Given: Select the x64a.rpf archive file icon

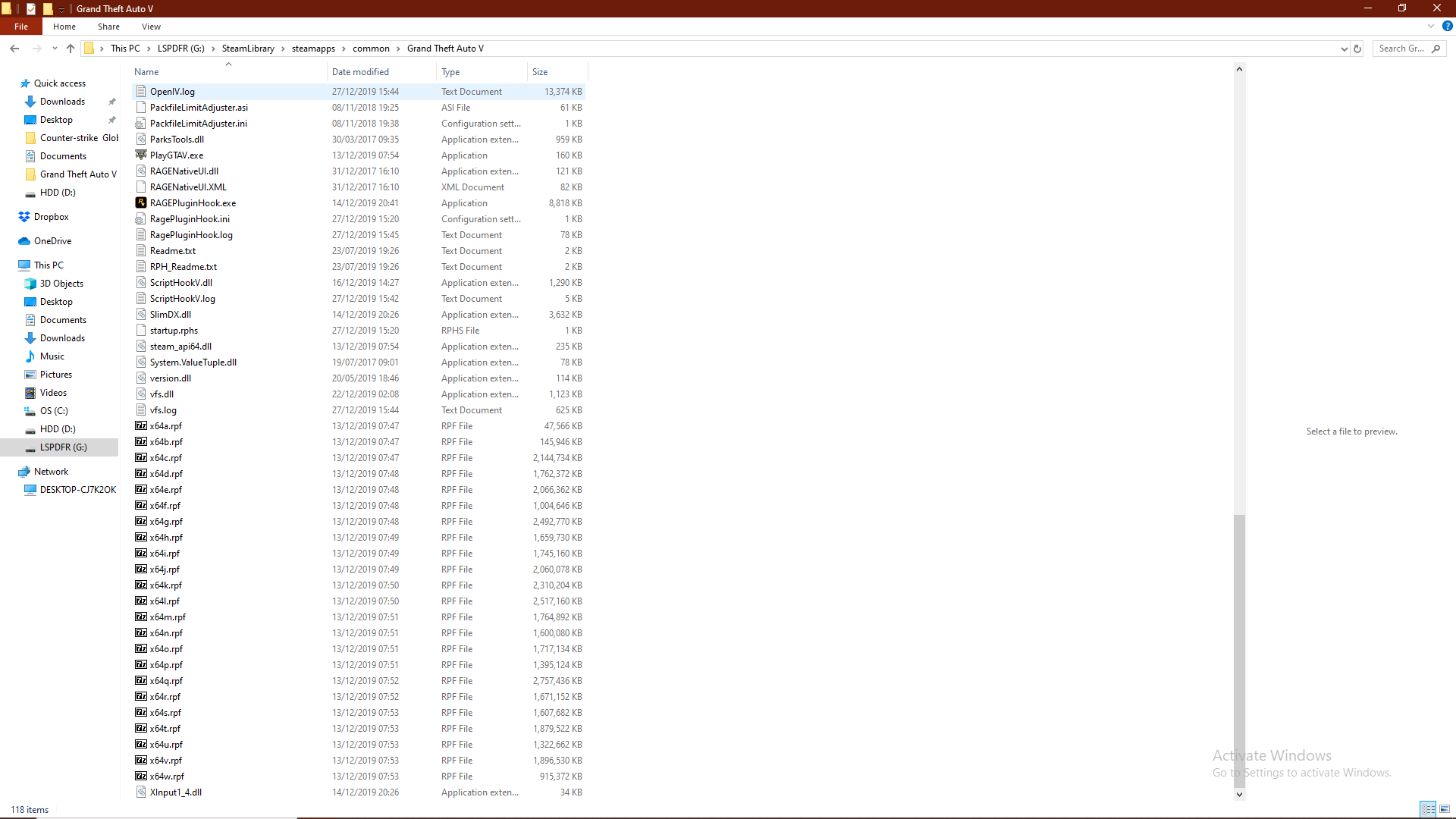Looking at the screenshot, I should (141, 425).
